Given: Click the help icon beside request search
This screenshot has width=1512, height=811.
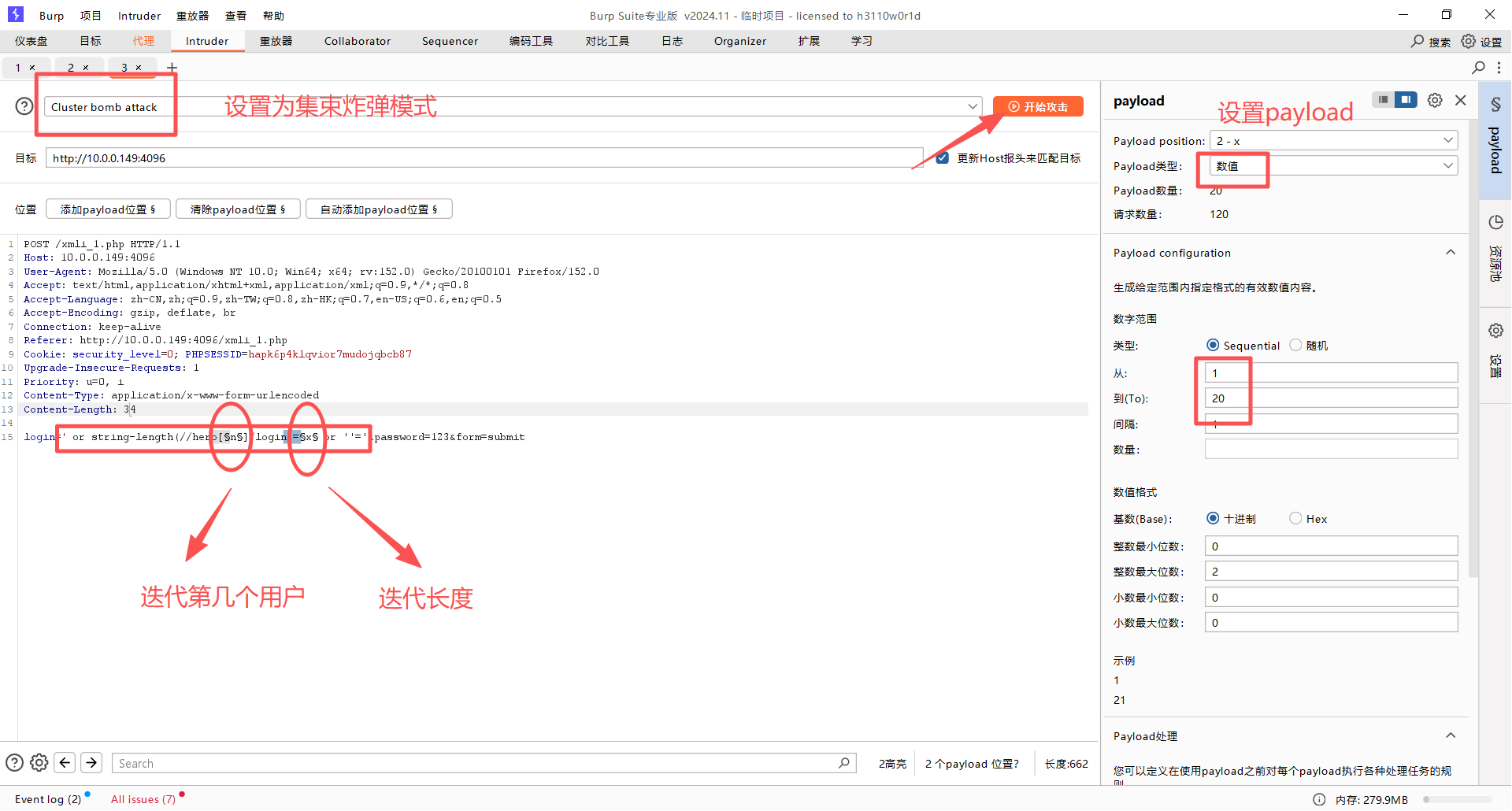Looking at the screenshot, I should point(14,762).
